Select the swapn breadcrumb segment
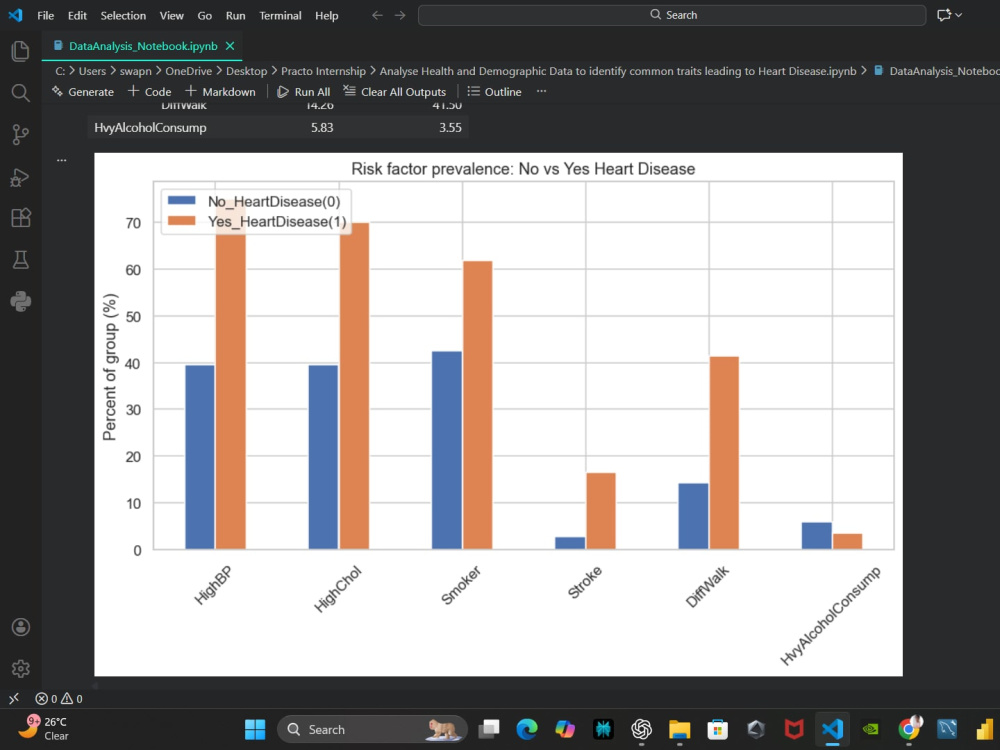Screen dimensions: 1000x750 [136, 71]
